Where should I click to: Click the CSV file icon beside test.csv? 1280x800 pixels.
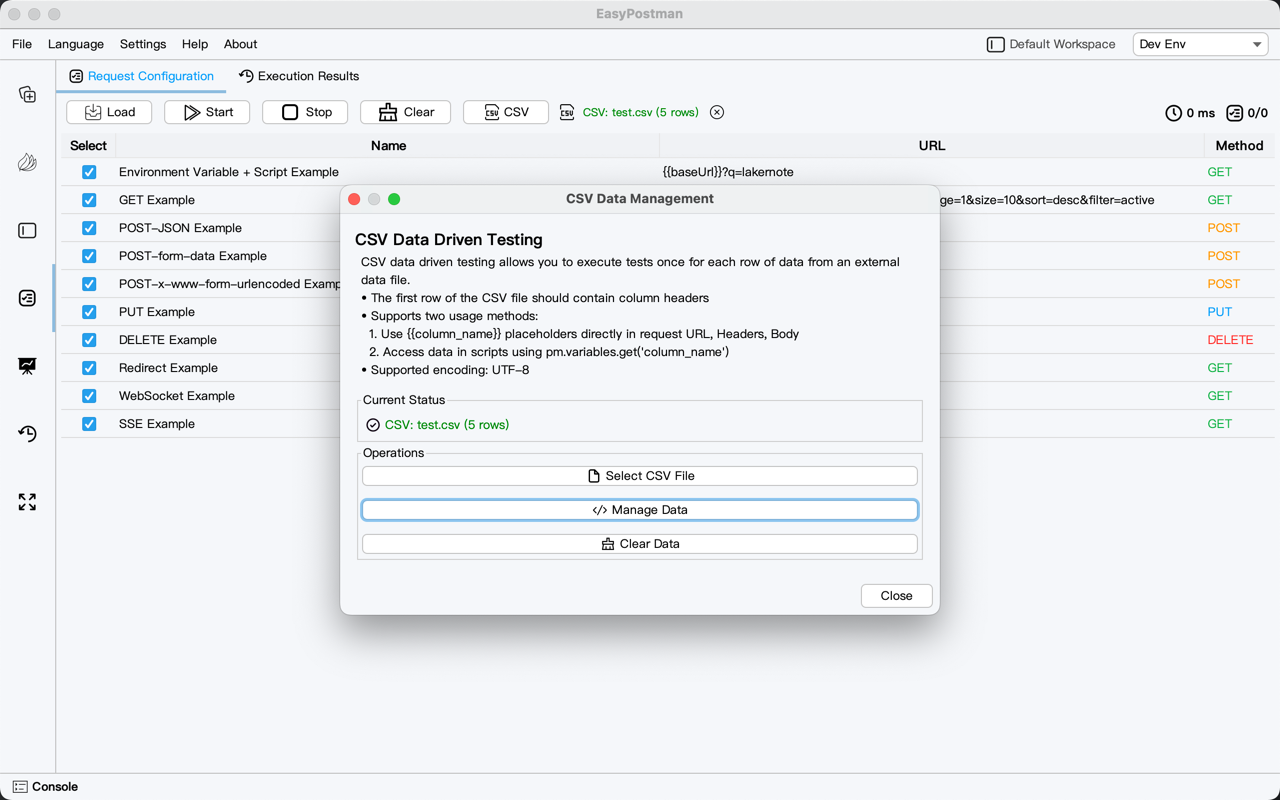(567, 112)
